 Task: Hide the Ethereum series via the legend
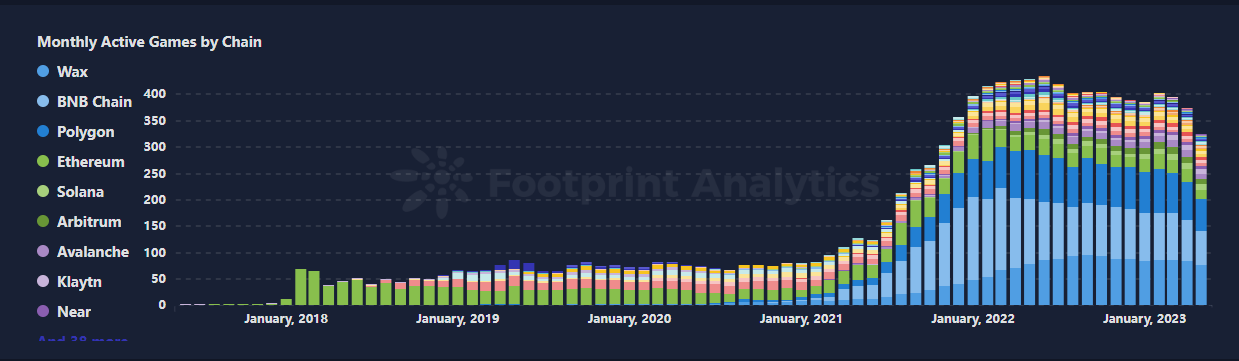[x=80, y=162]
